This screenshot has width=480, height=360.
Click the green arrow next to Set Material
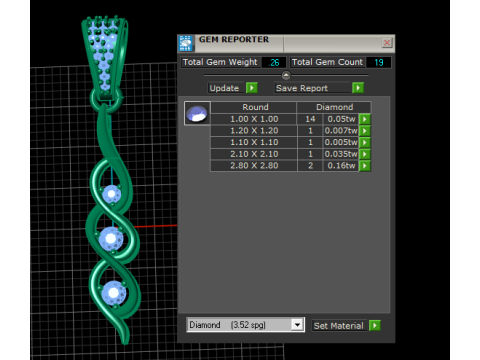(375, 326)
